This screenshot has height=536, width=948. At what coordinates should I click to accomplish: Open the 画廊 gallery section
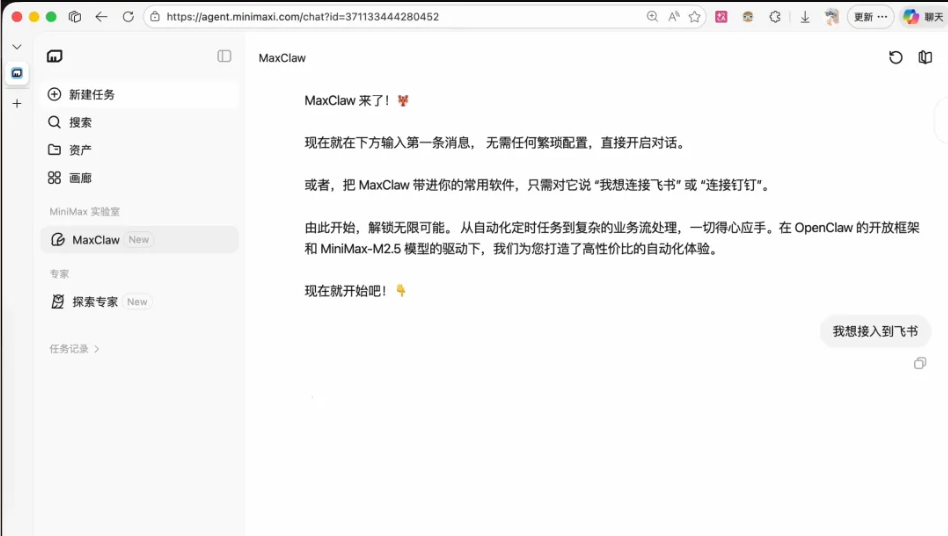tap(80, 178)
